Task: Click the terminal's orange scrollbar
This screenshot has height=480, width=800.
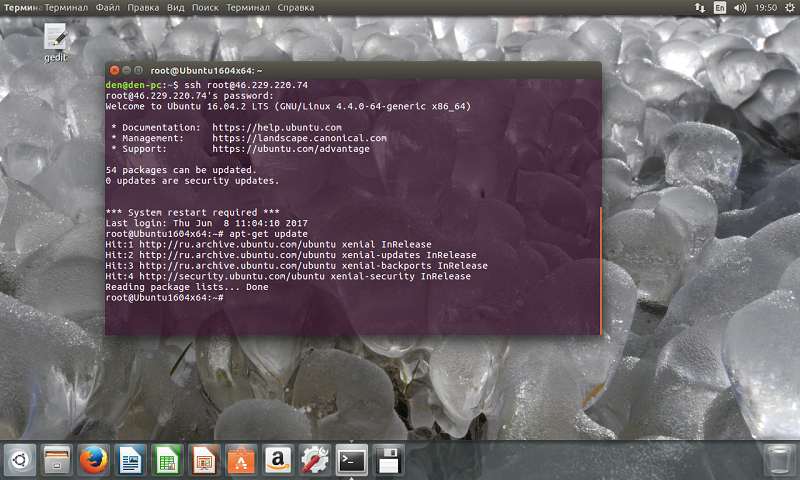Action: (601, 270)
